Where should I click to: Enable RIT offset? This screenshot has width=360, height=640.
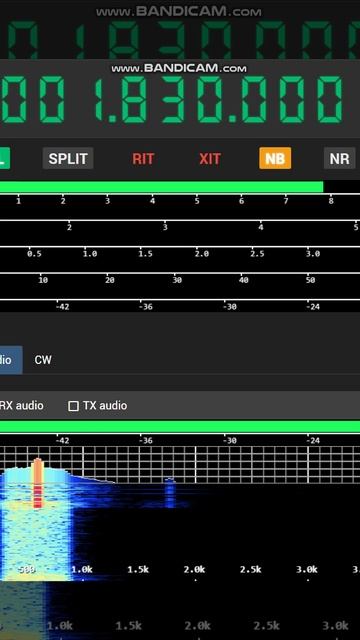tap(143, 158)
